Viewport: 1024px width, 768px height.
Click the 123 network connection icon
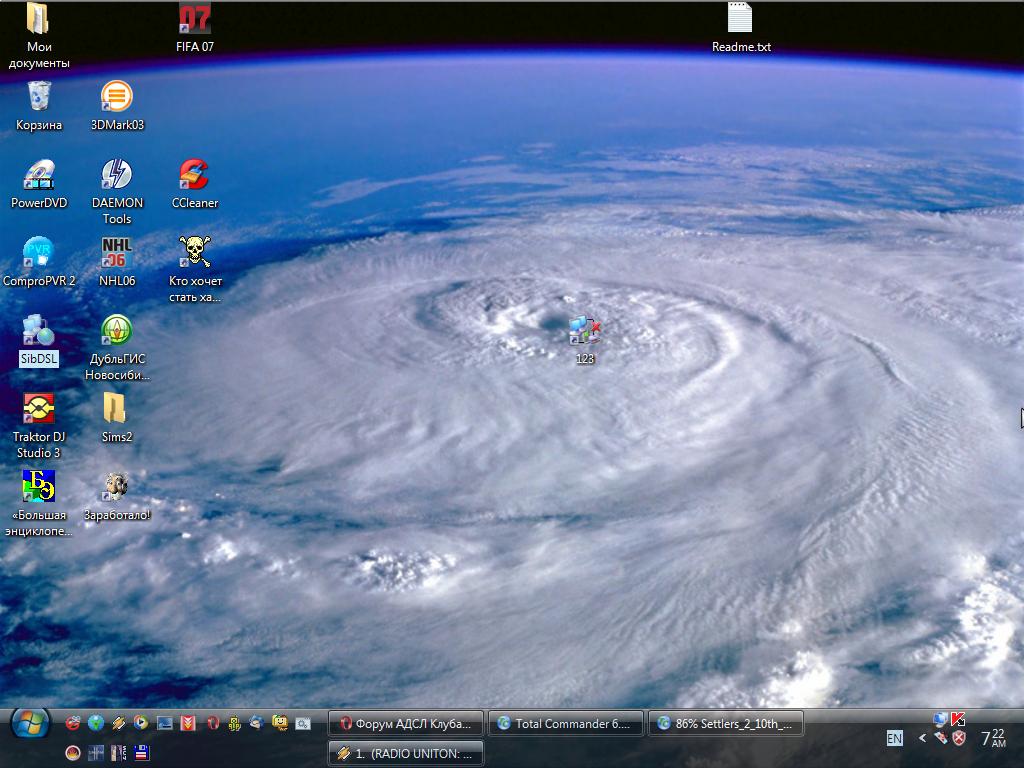click(x=584, y=331)
